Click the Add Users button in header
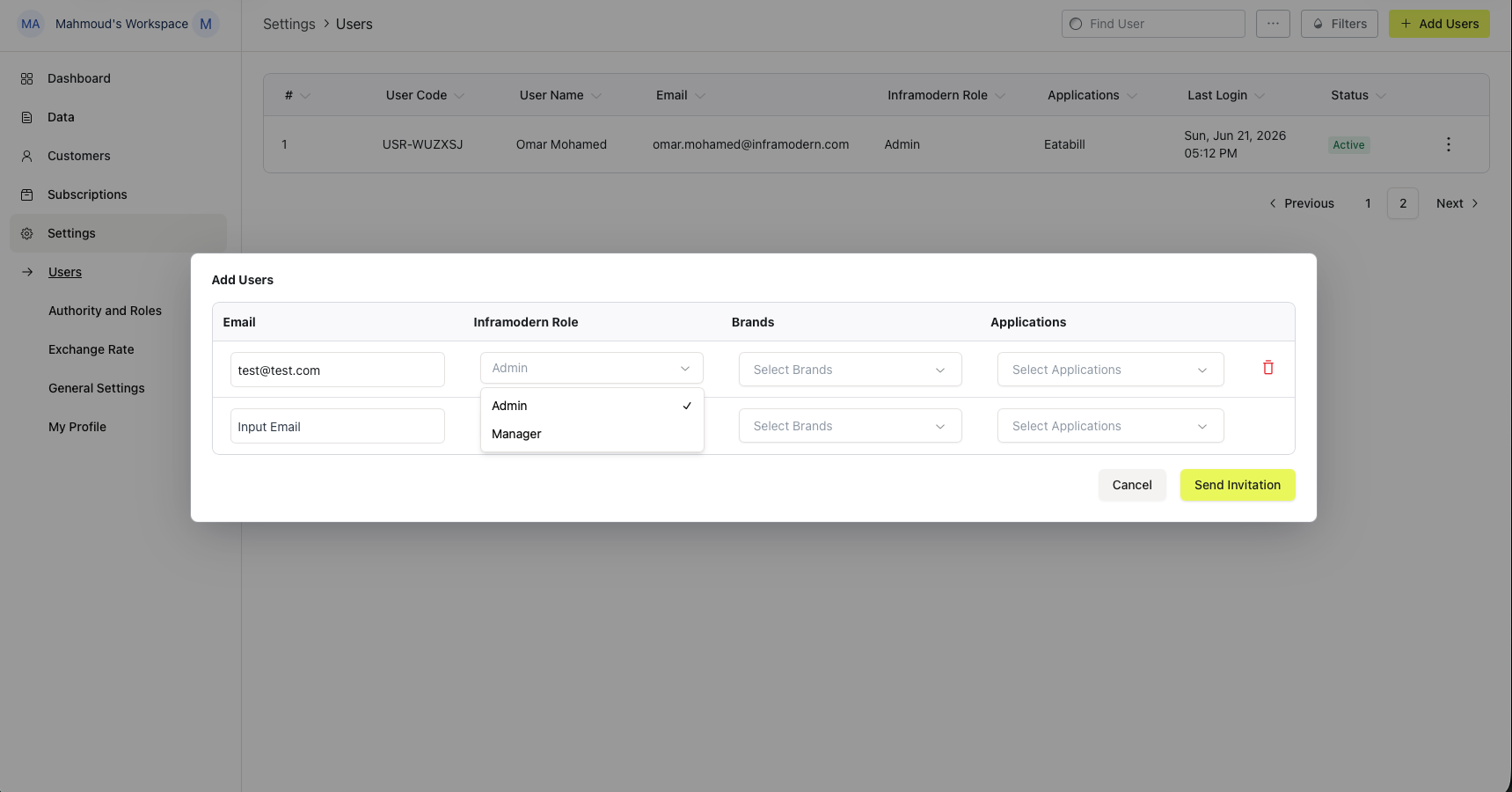This screenshot has height=792, width=1512. (x=1439, y=24)
